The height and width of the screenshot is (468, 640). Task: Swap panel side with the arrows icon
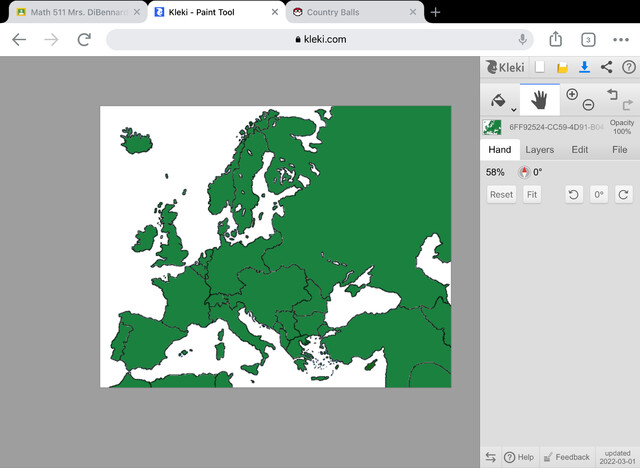tap(490, 457)
